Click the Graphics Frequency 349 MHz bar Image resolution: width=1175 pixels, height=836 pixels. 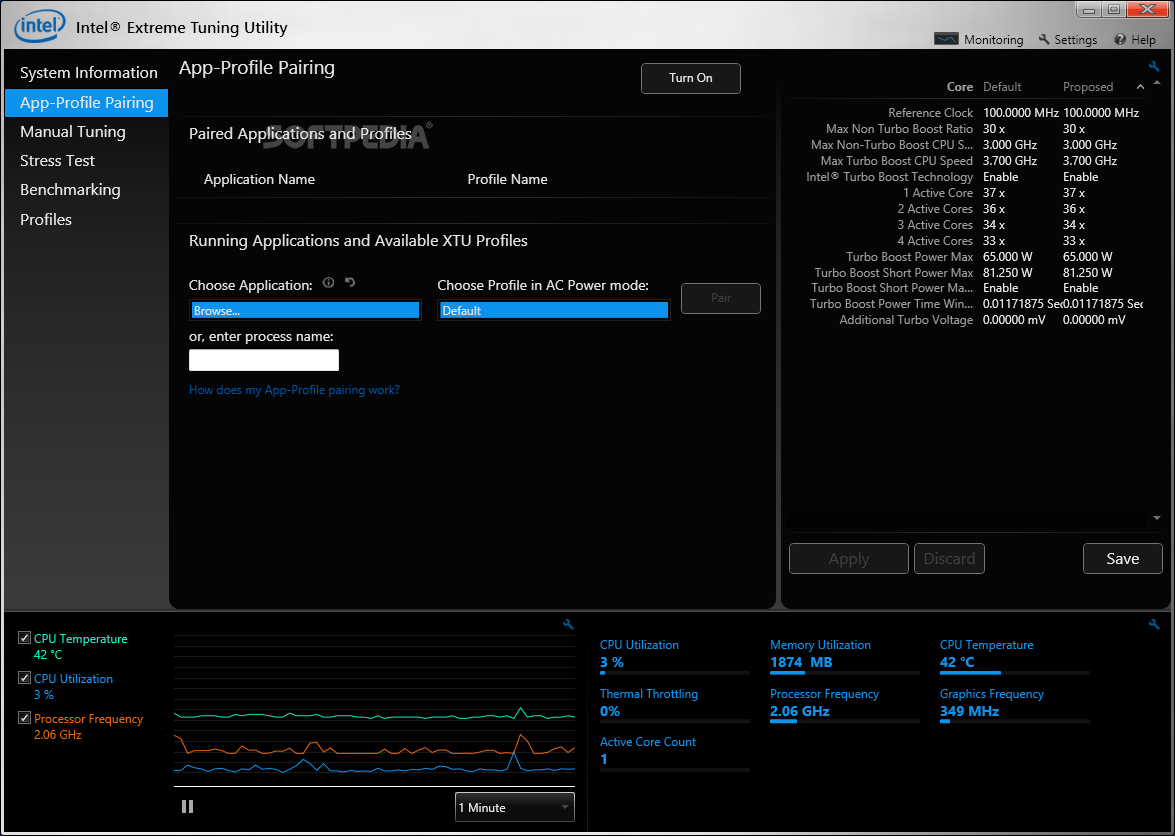[x=1015, y=721]
